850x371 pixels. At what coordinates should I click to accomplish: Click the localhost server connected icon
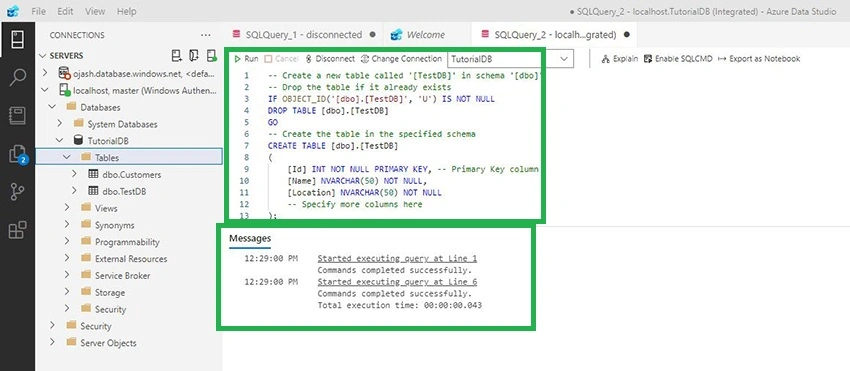(x=65, y=91)
